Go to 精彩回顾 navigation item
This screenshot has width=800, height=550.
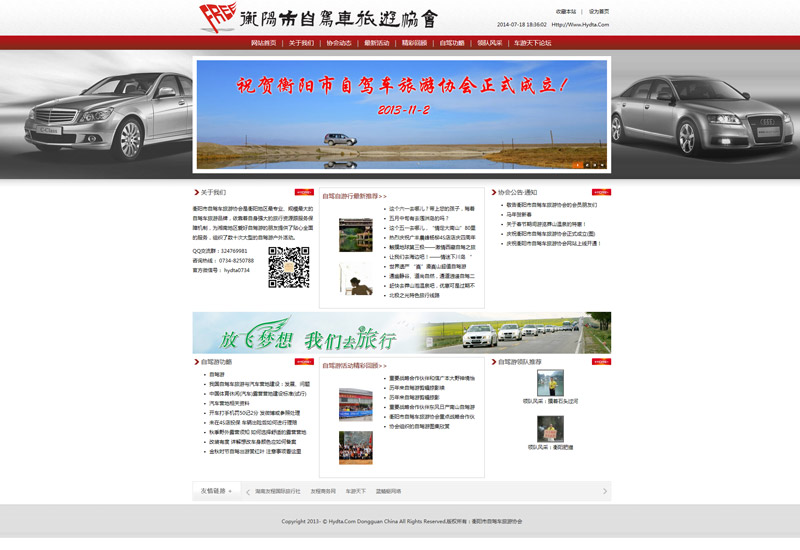pos(414,43)
